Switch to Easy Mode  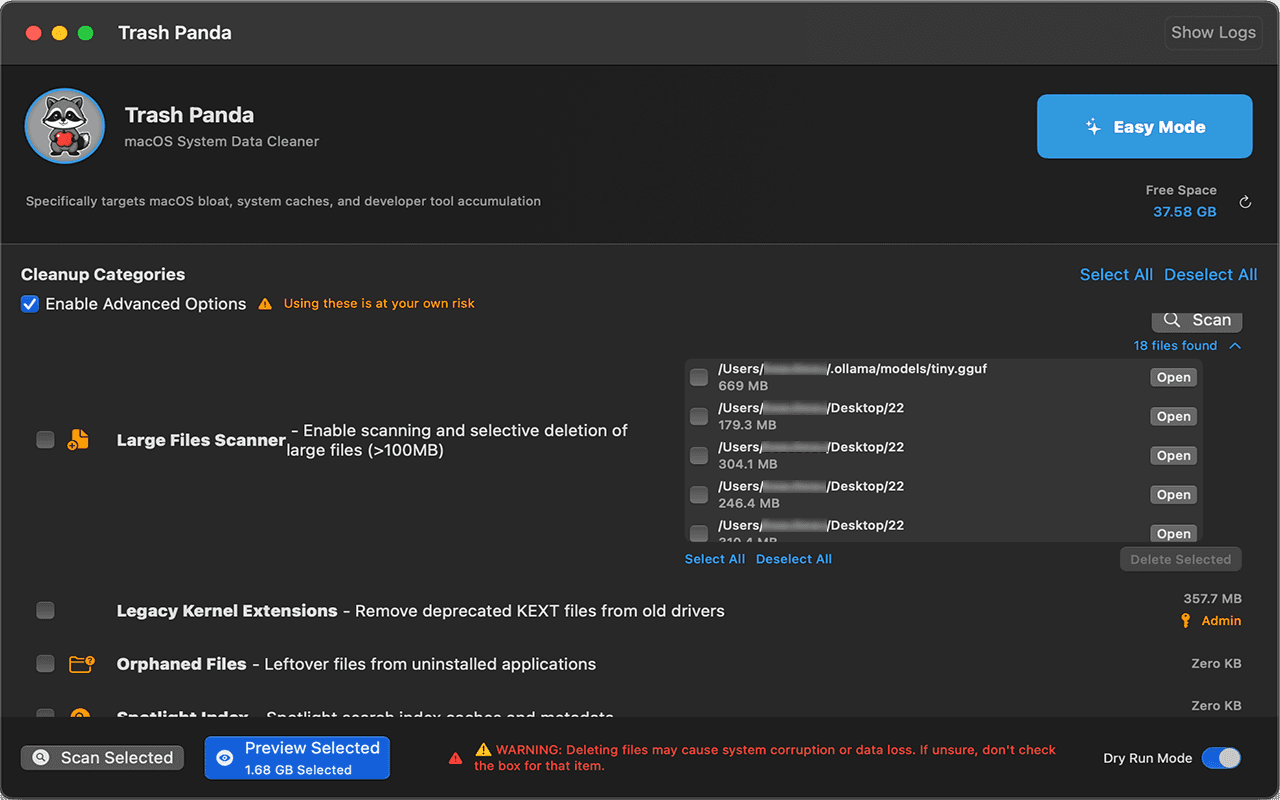(x=1145, y=127)
